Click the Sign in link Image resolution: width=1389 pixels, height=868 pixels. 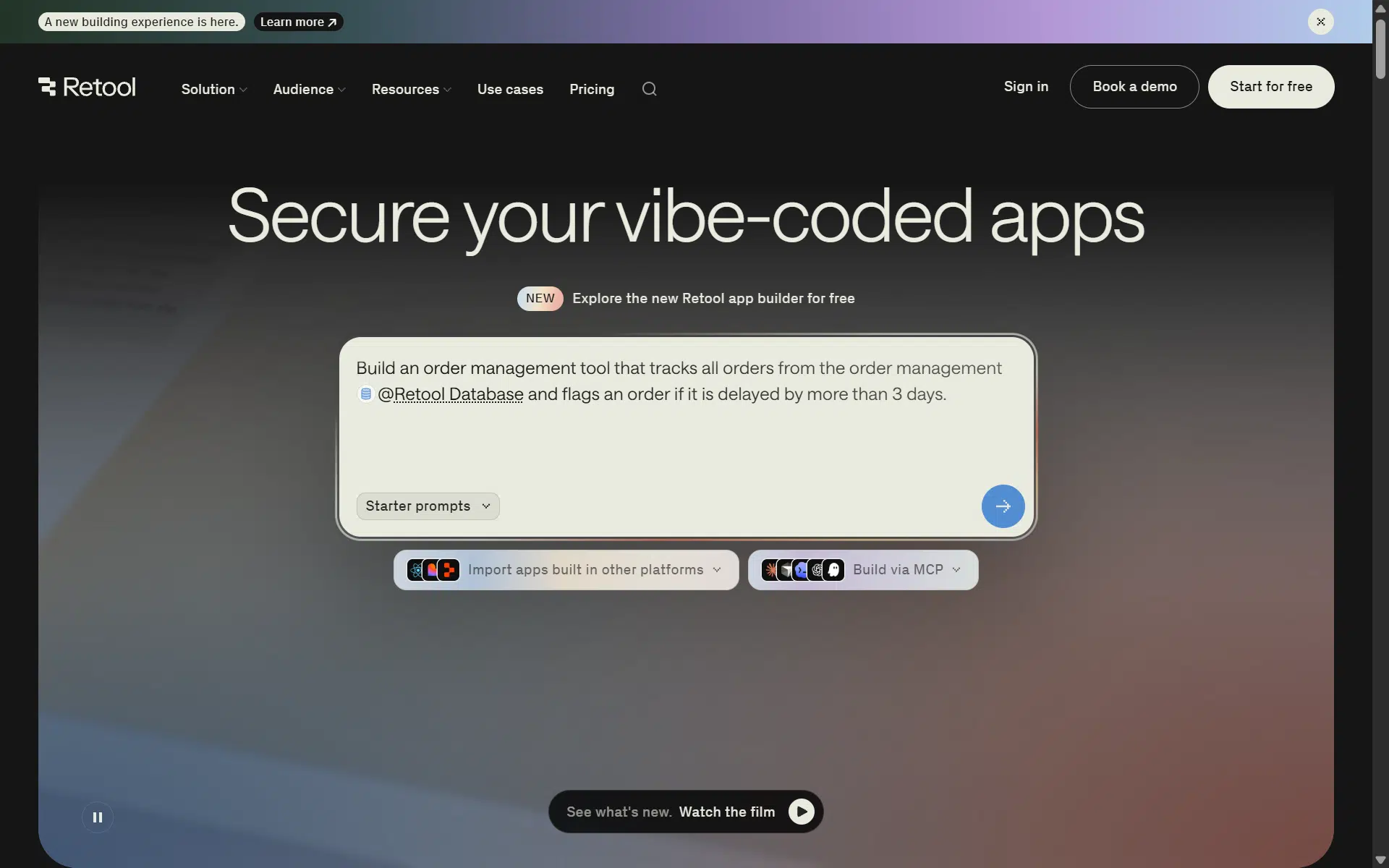coord(1026,87)
